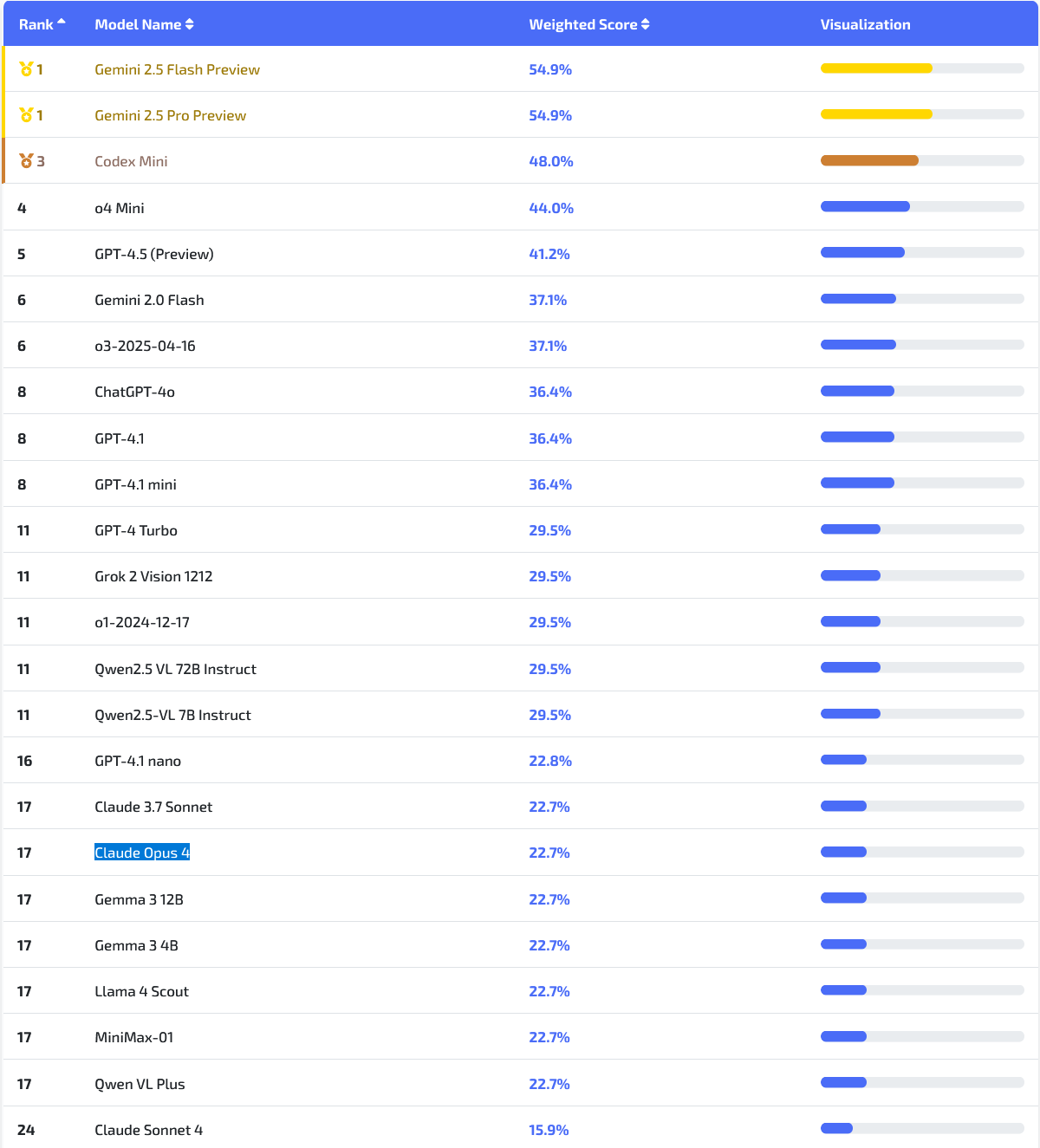Click sort arrows next to Weighted Score
The width and height of the screenshot is (1040, 1148).
pyautogui.click(x=646, y=24)
